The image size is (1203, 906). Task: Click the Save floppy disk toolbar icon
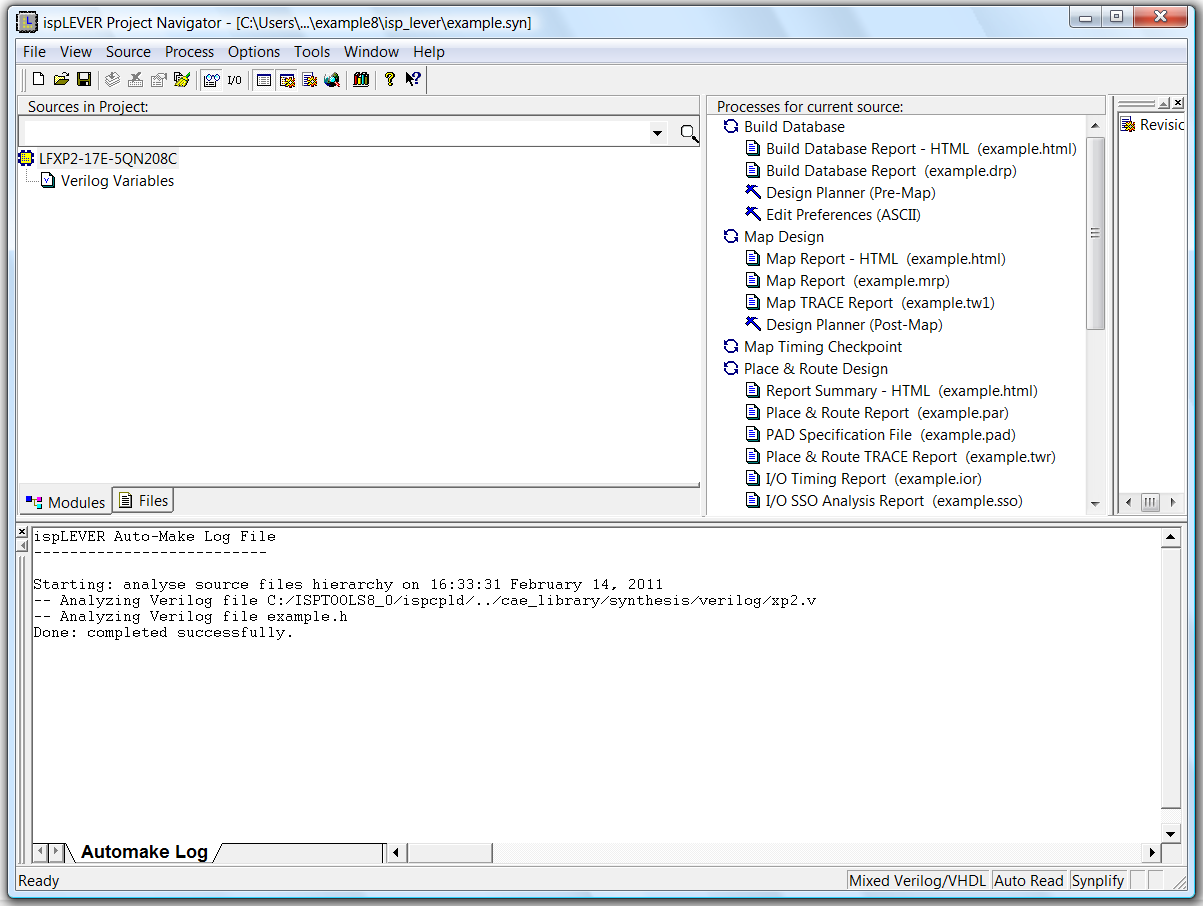click(84, 80)
